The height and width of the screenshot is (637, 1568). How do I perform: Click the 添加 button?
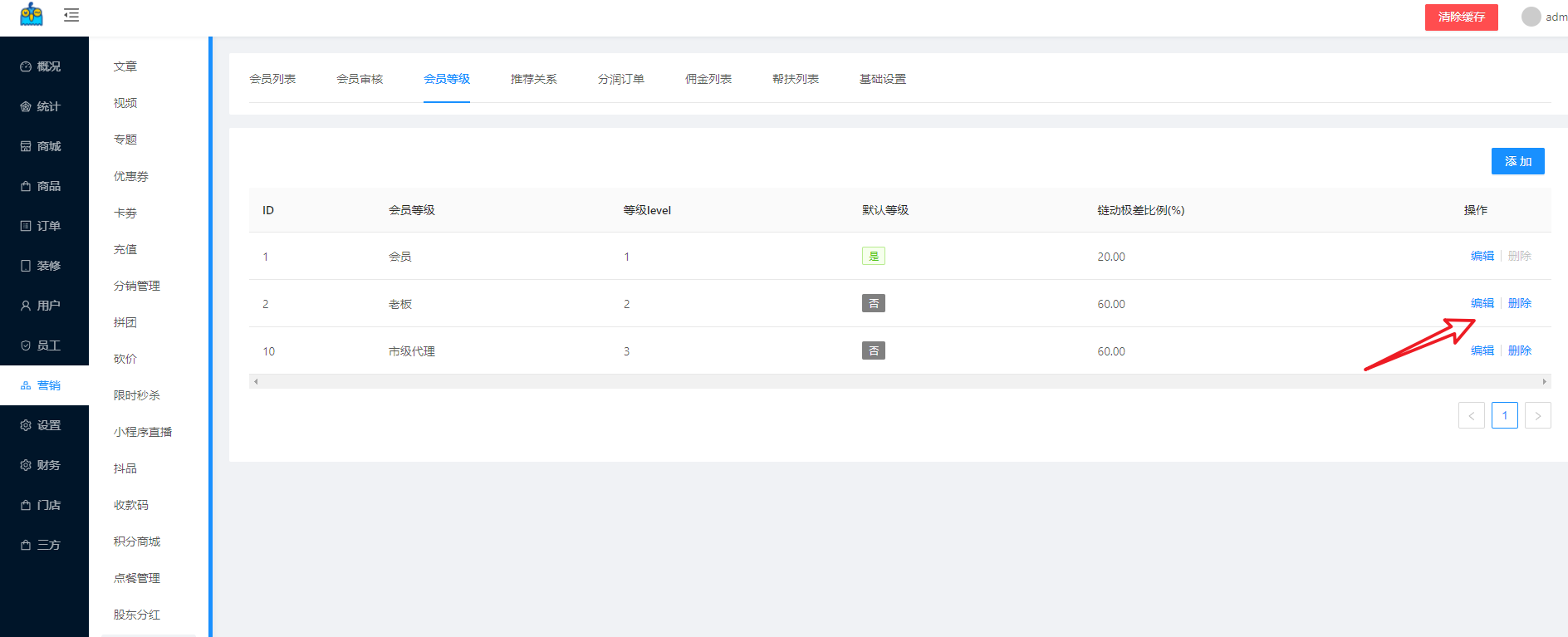[x=1517, y=161]
